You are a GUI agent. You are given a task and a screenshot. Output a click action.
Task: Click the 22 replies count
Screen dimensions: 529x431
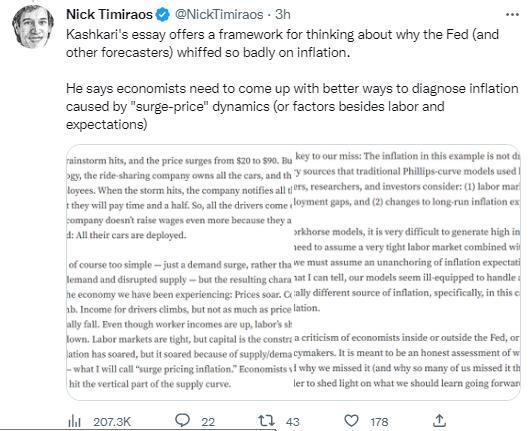(208, 422)
